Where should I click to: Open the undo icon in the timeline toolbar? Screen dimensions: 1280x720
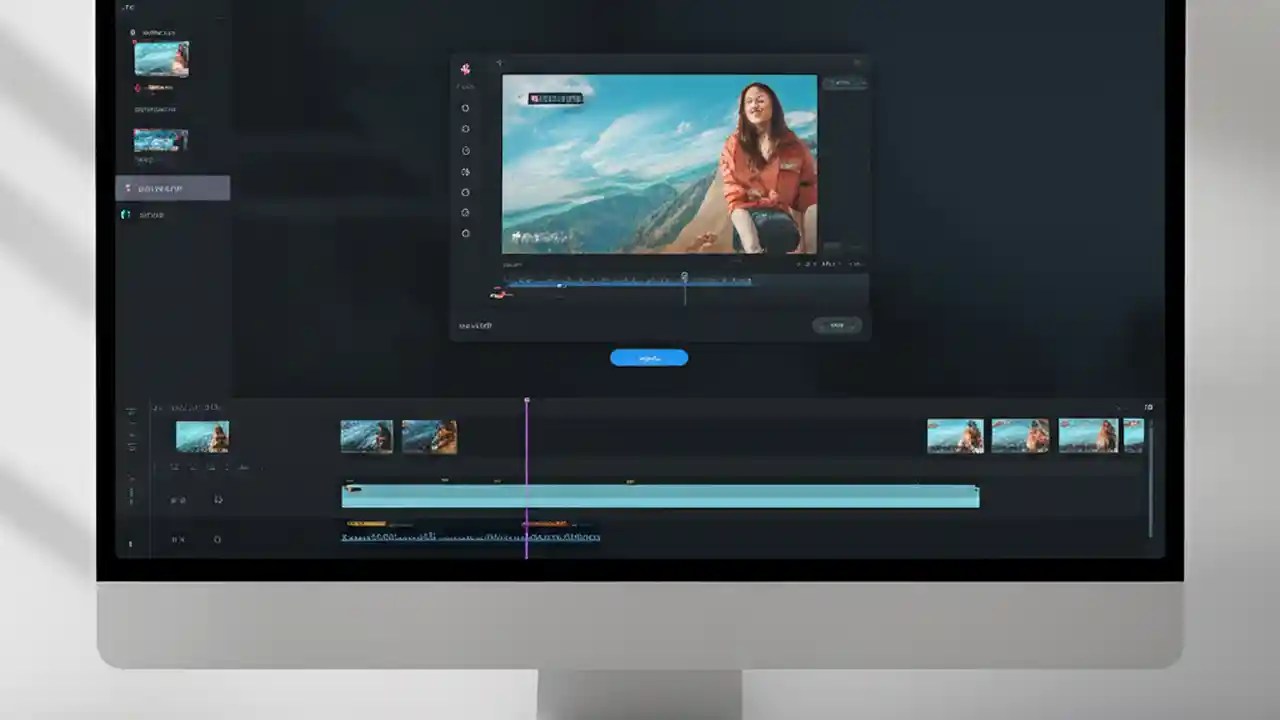click(196, 467)
